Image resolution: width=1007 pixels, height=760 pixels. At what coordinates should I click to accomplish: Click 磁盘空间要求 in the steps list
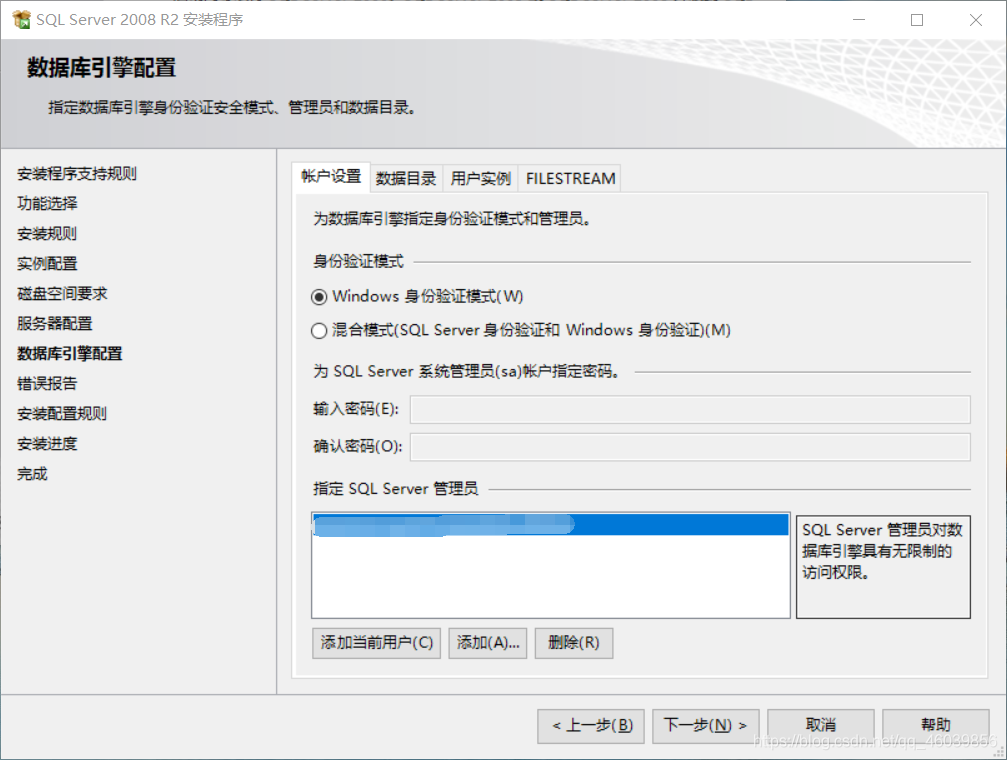coord(62,294)
